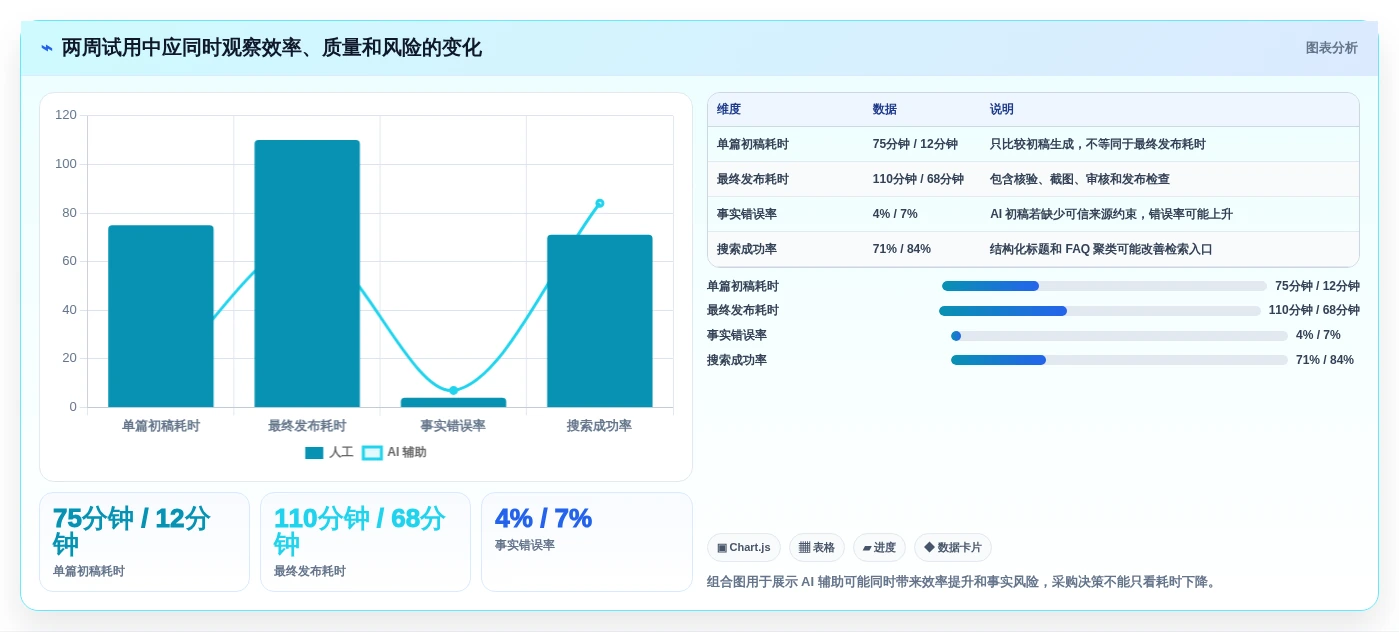Click the 110分钟 / 68分钟 table cell

(x=918, y=180)
